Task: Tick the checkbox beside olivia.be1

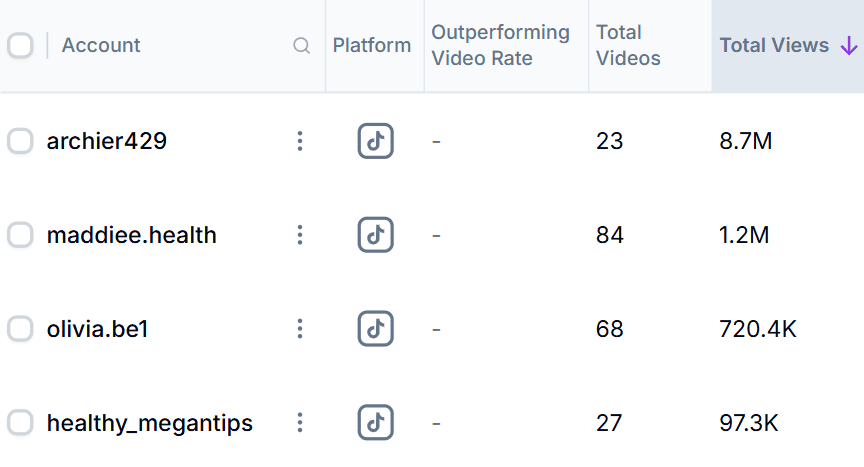Action: tap(20, 328)
